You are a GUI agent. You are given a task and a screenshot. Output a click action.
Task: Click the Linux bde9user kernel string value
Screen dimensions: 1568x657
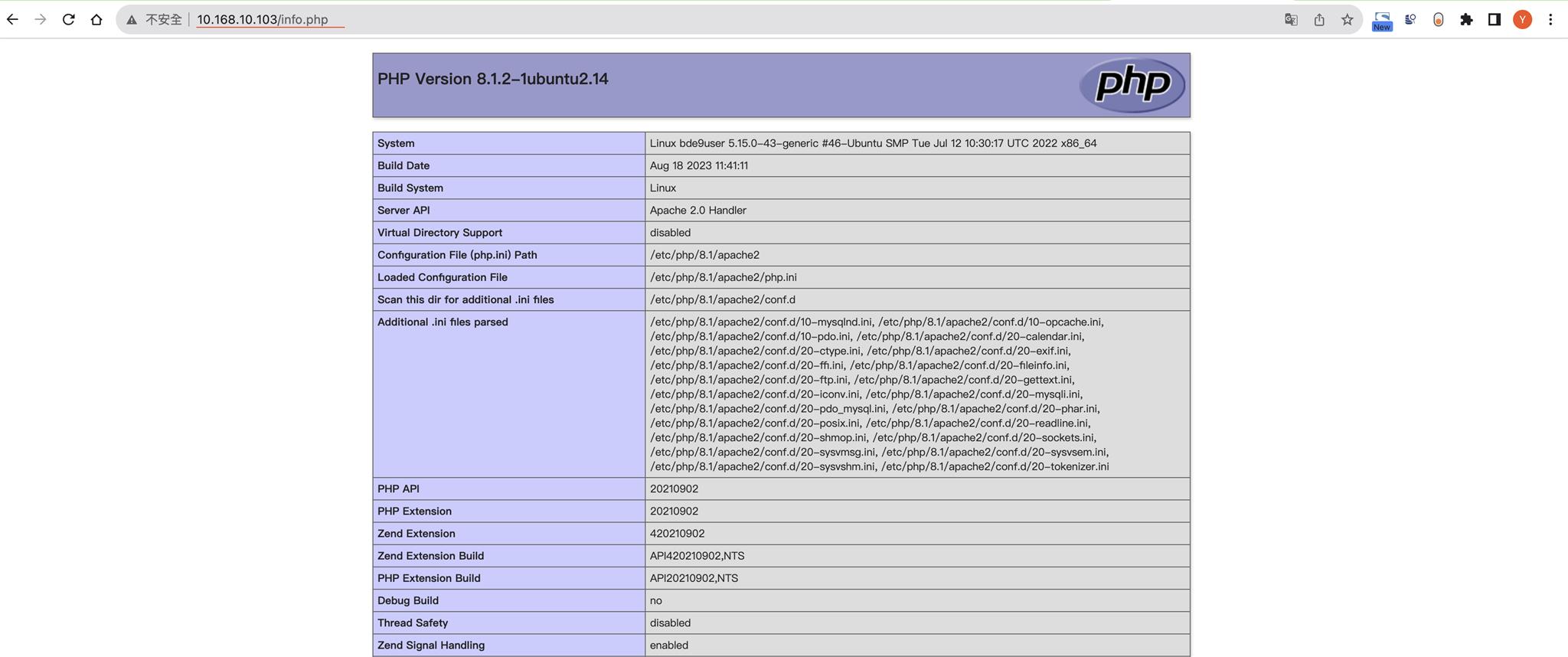click(x=873, y=143)
